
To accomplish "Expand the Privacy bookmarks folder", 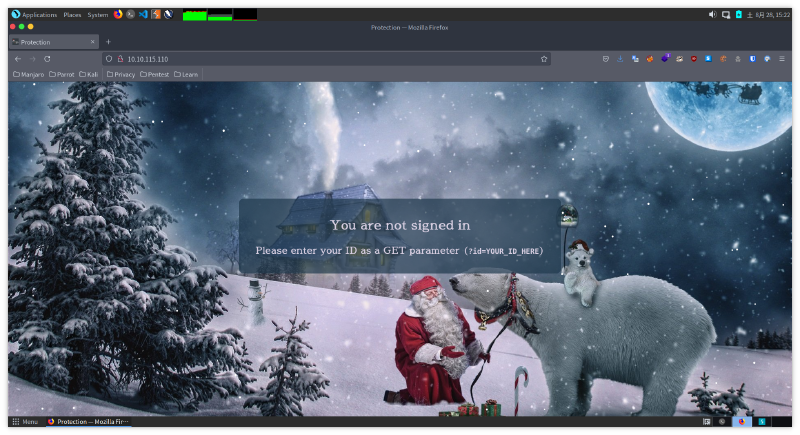I will click(x=120, y=74).
